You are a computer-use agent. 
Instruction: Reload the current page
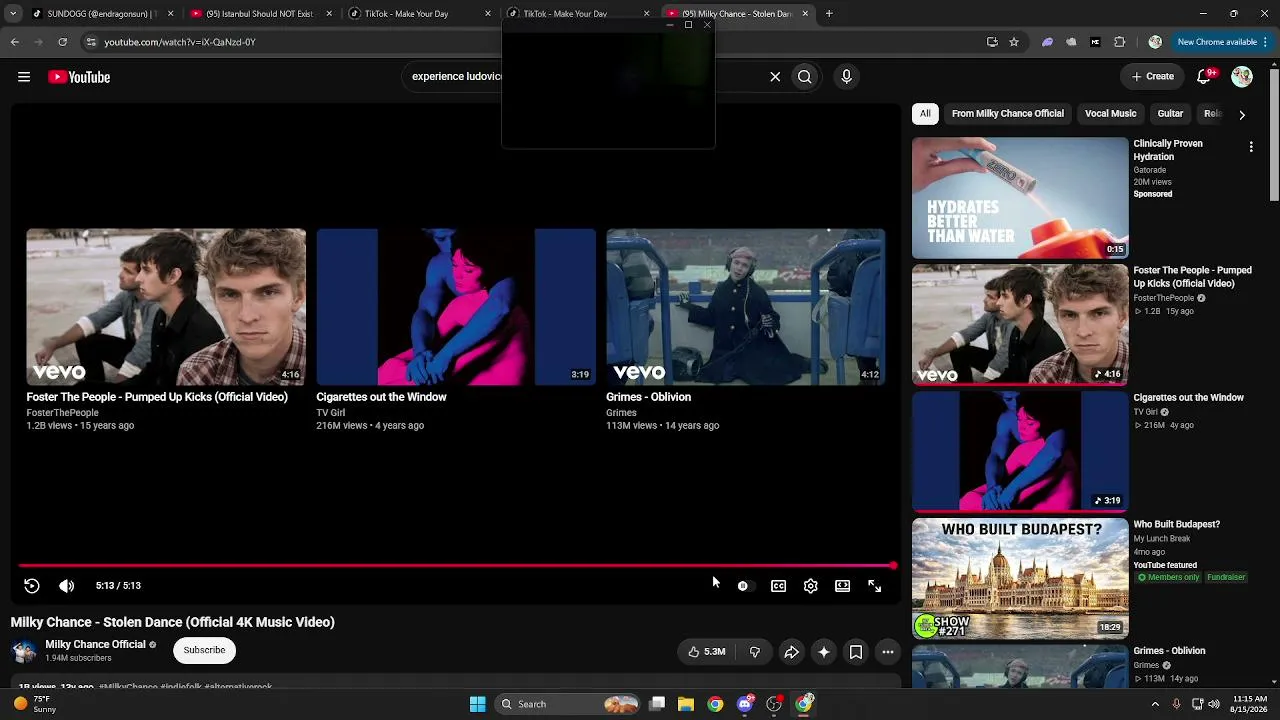click(62, 42)
